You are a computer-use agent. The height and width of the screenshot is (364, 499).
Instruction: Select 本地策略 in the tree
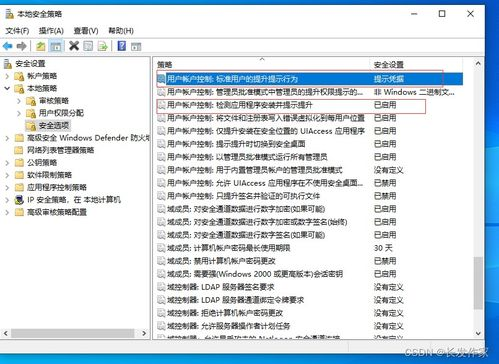click(42, 89)
